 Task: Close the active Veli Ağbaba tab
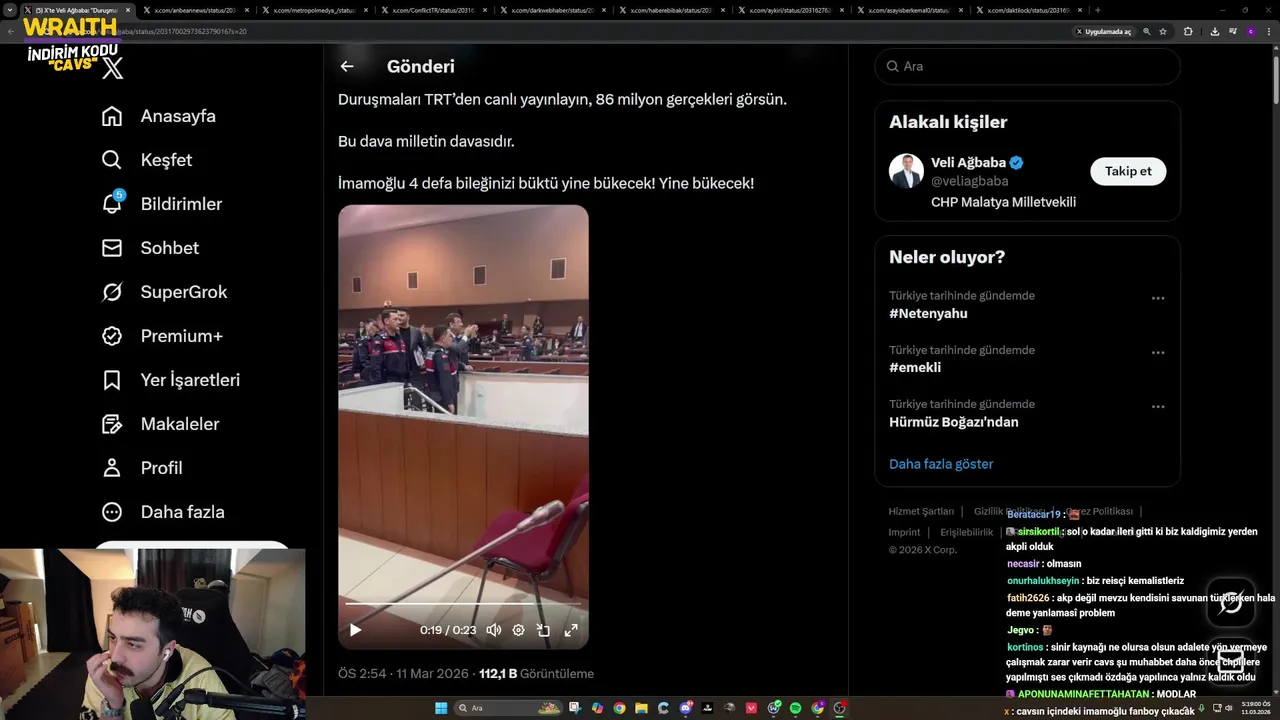click(128, 10)
